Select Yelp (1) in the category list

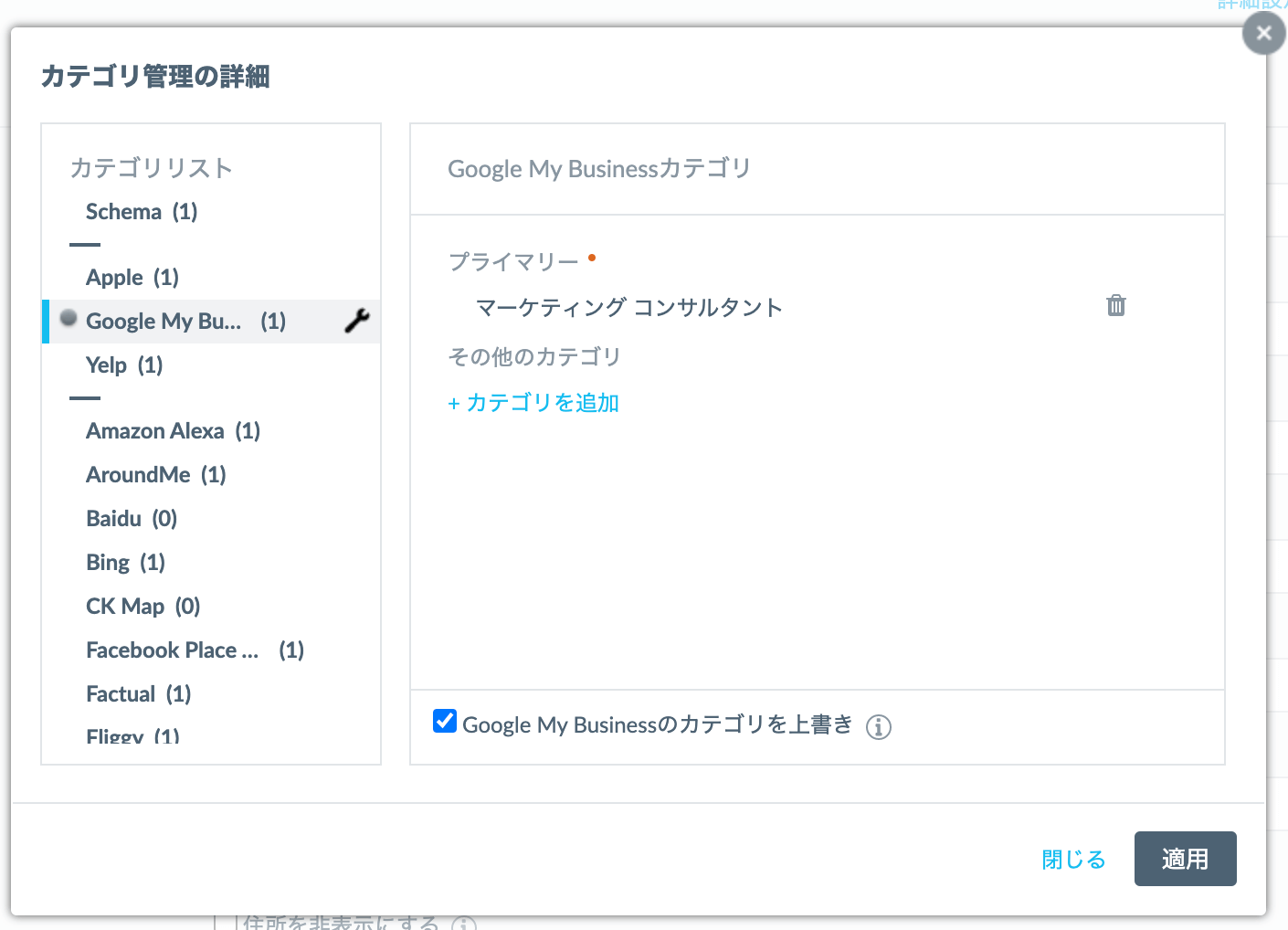click(124, 365)
